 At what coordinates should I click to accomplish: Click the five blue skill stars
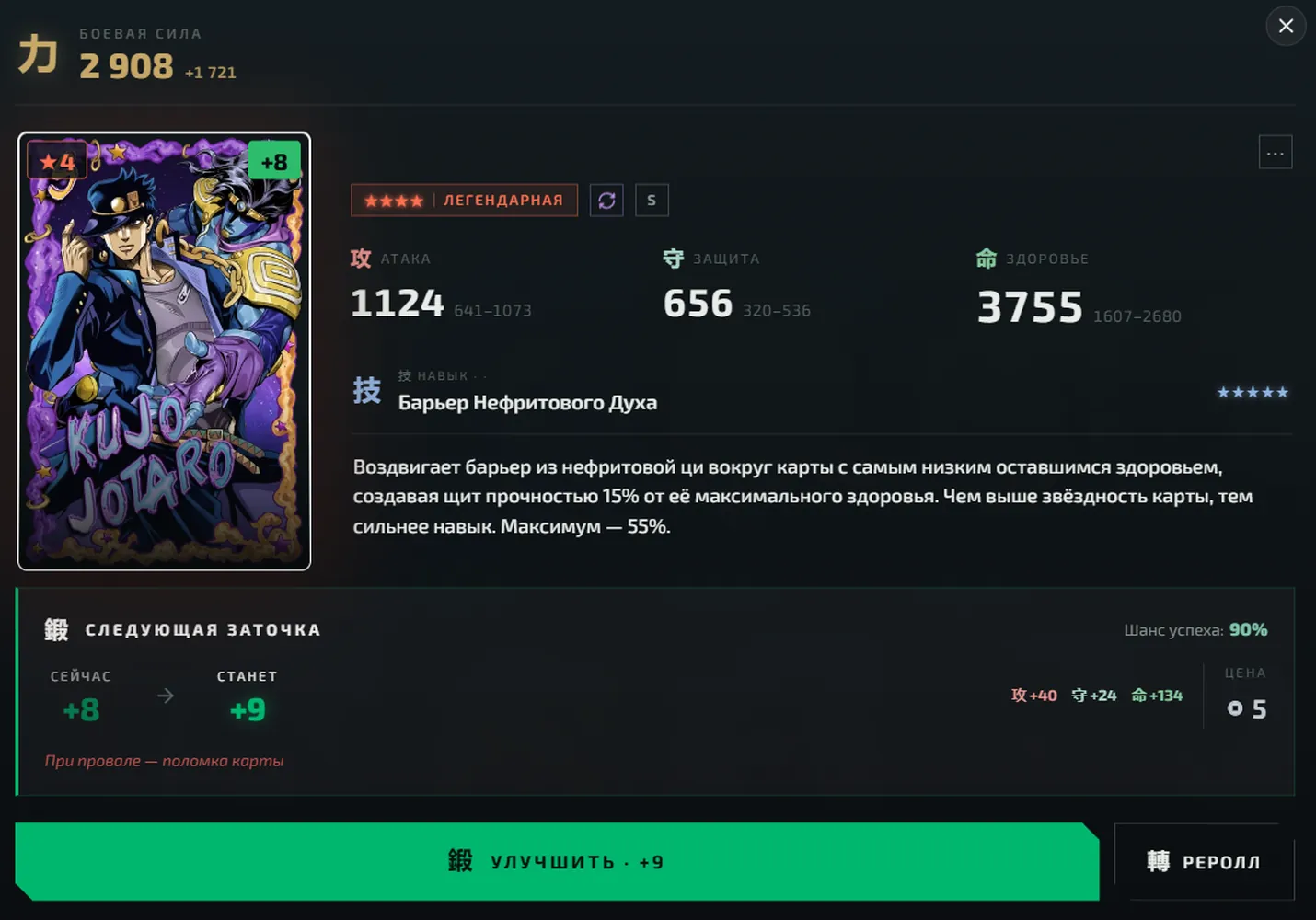(x=1253, y=393)
